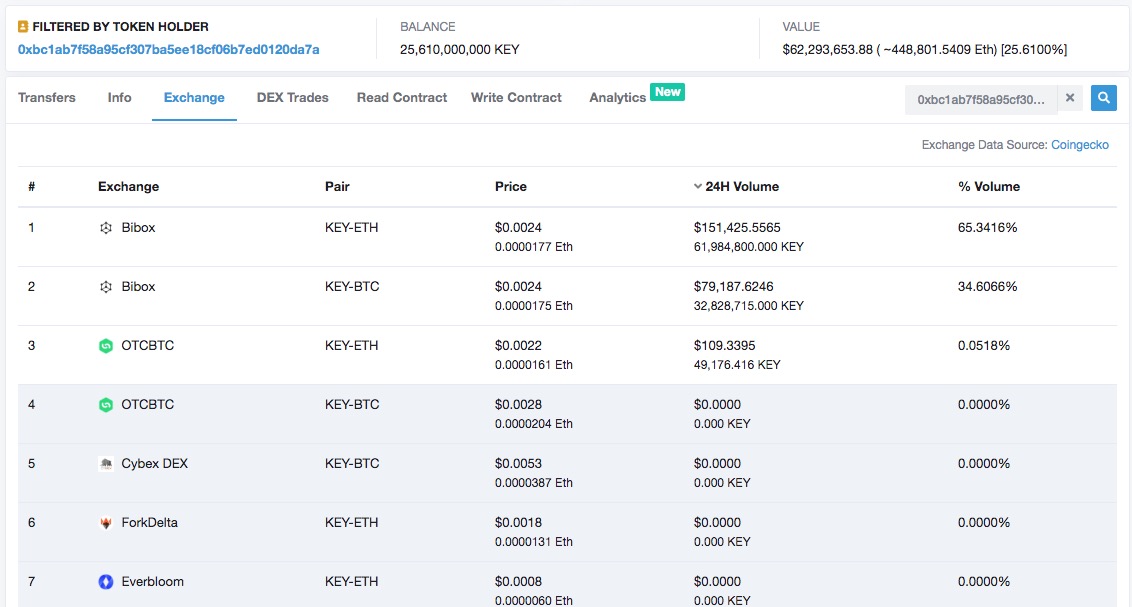The width and height of the screenshot is (1132, 607).
Task: Click OTCBTC logo in row 4
Action: click(x=105, y=405)
